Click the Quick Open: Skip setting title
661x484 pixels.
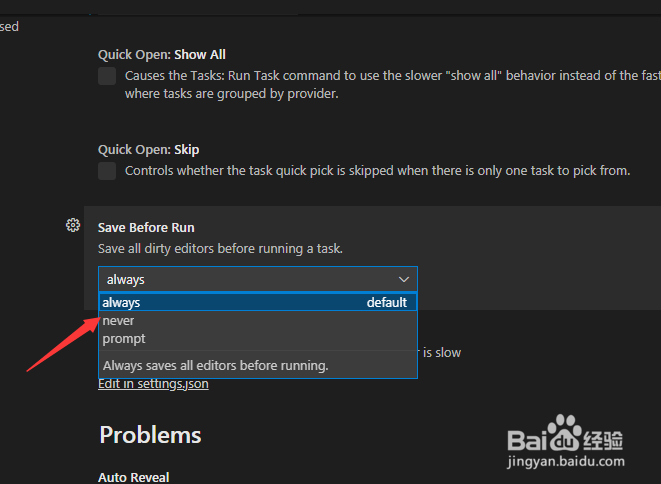[x=149, y=149]
